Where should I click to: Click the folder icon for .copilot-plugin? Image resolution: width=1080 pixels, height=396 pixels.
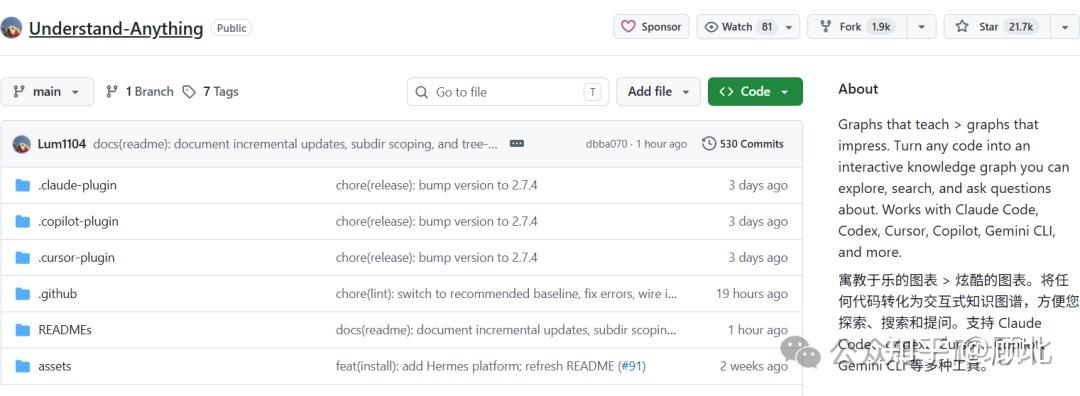click(x=23, y=221)
